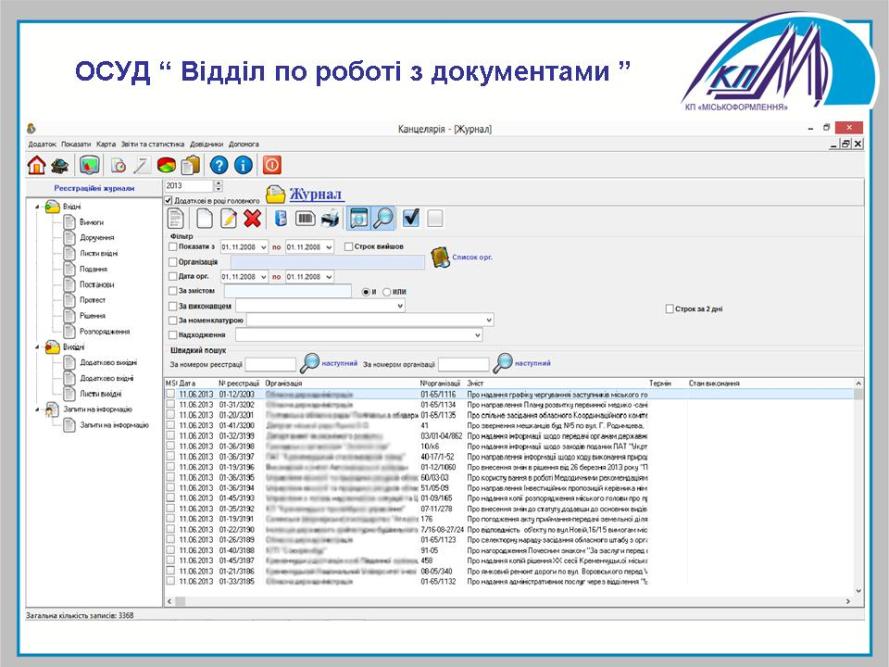The height and width of the screenshot is (667, 889).
Task: Click the 'Список орг.' link
Action: (x=473, y=257)
